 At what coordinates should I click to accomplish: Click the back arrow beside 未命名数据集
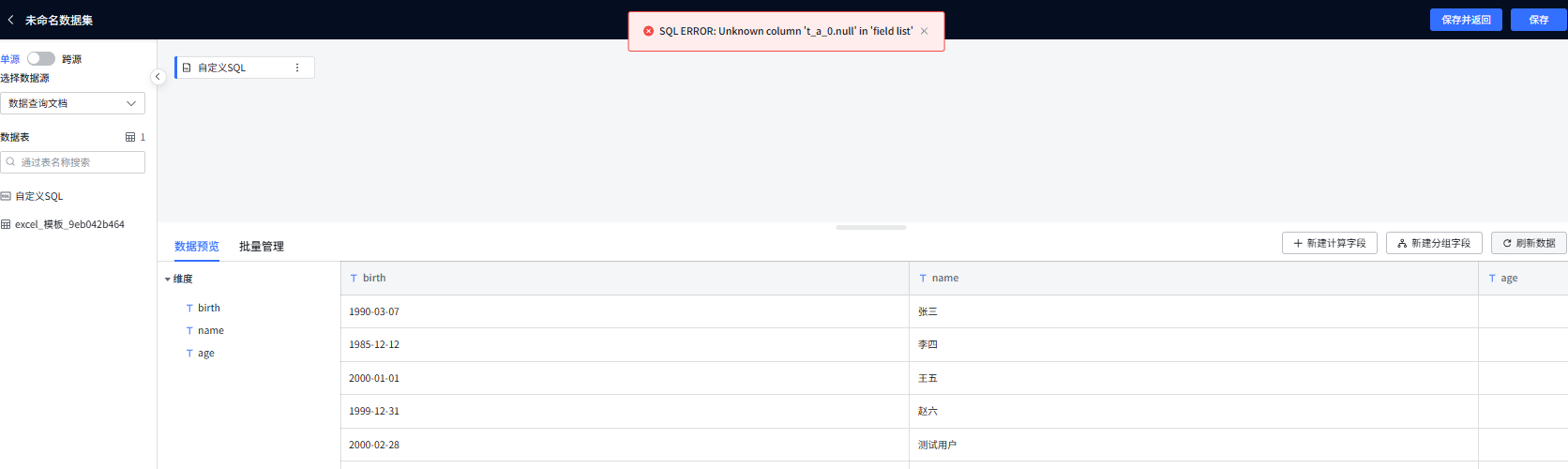(x=10, y=20)
